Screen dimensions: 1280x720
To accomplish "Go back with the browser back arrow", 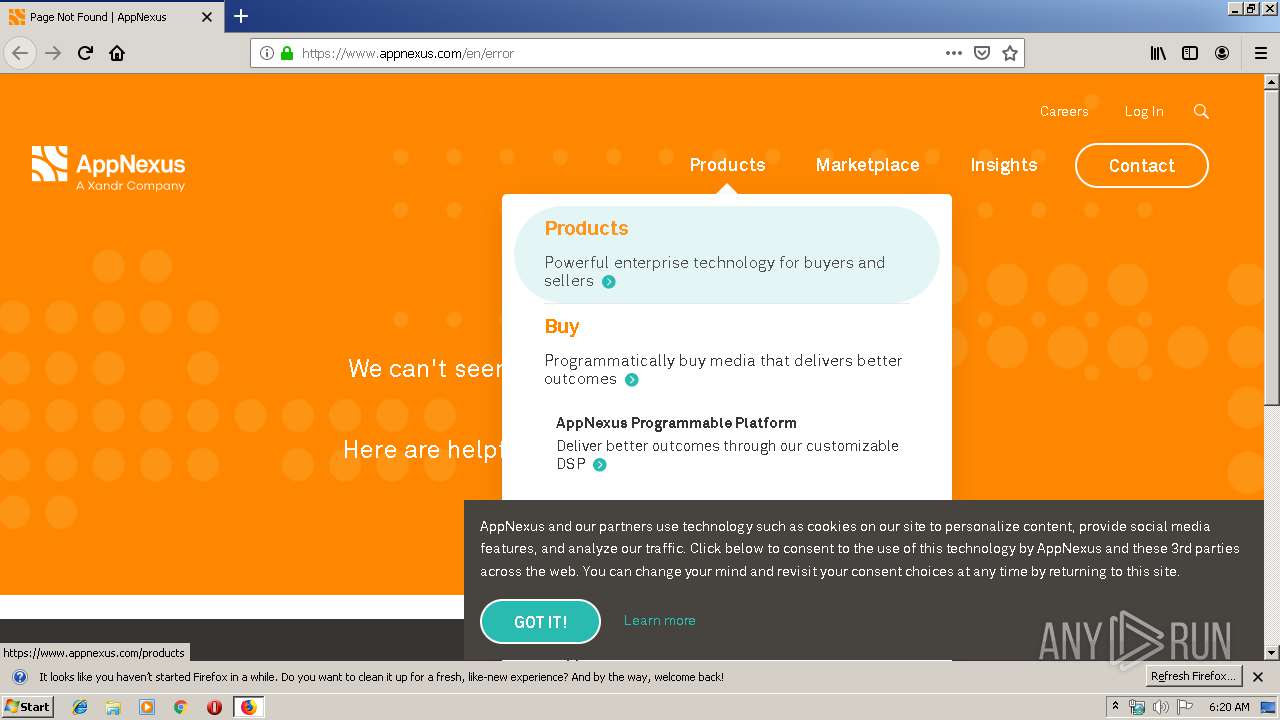I will [20, 53].
